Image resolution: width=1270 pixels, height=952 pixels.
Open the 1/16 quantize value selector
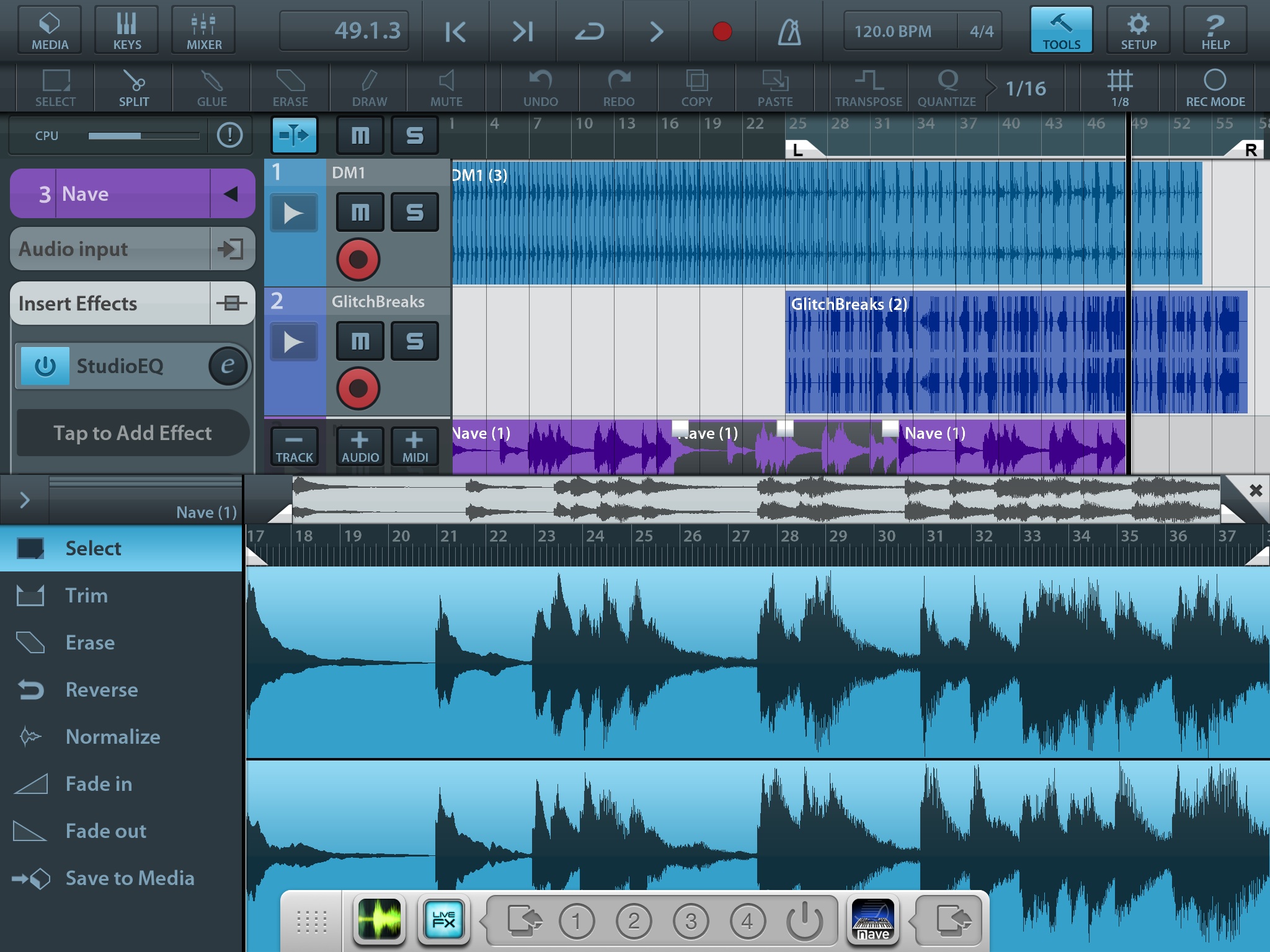click(1026, 89)
